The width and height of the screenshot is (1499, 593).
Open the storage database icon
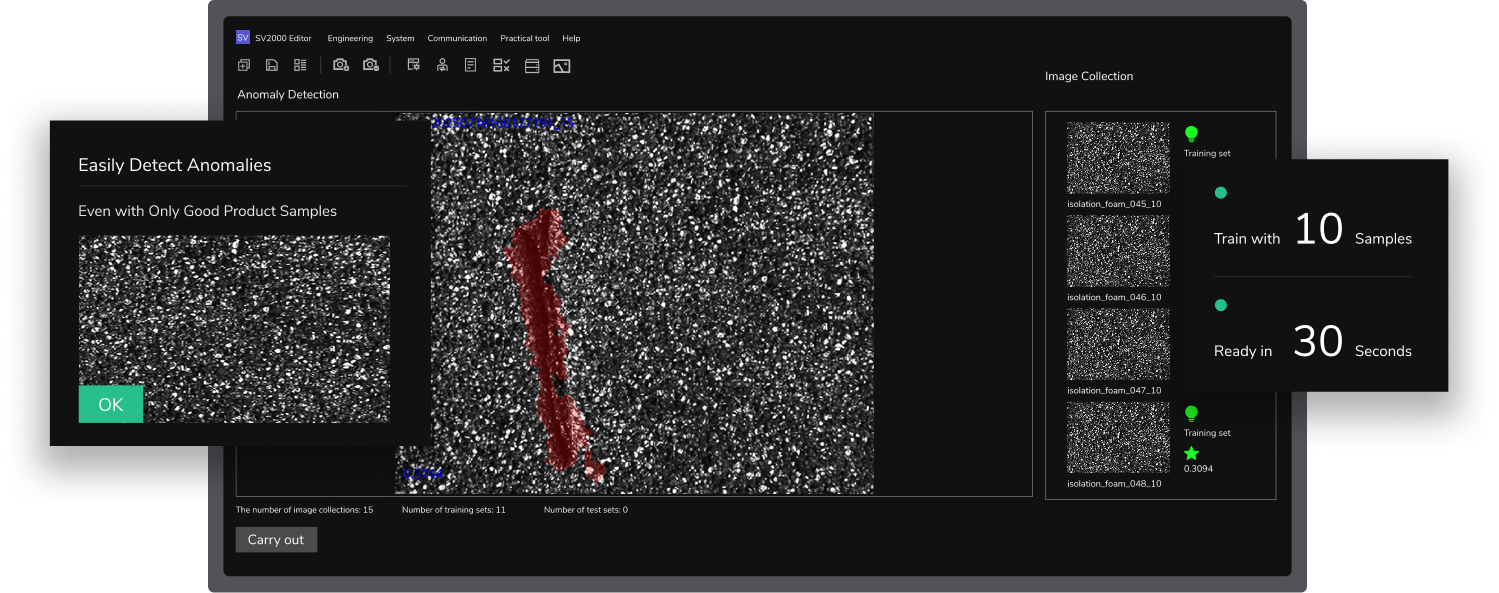532,66
